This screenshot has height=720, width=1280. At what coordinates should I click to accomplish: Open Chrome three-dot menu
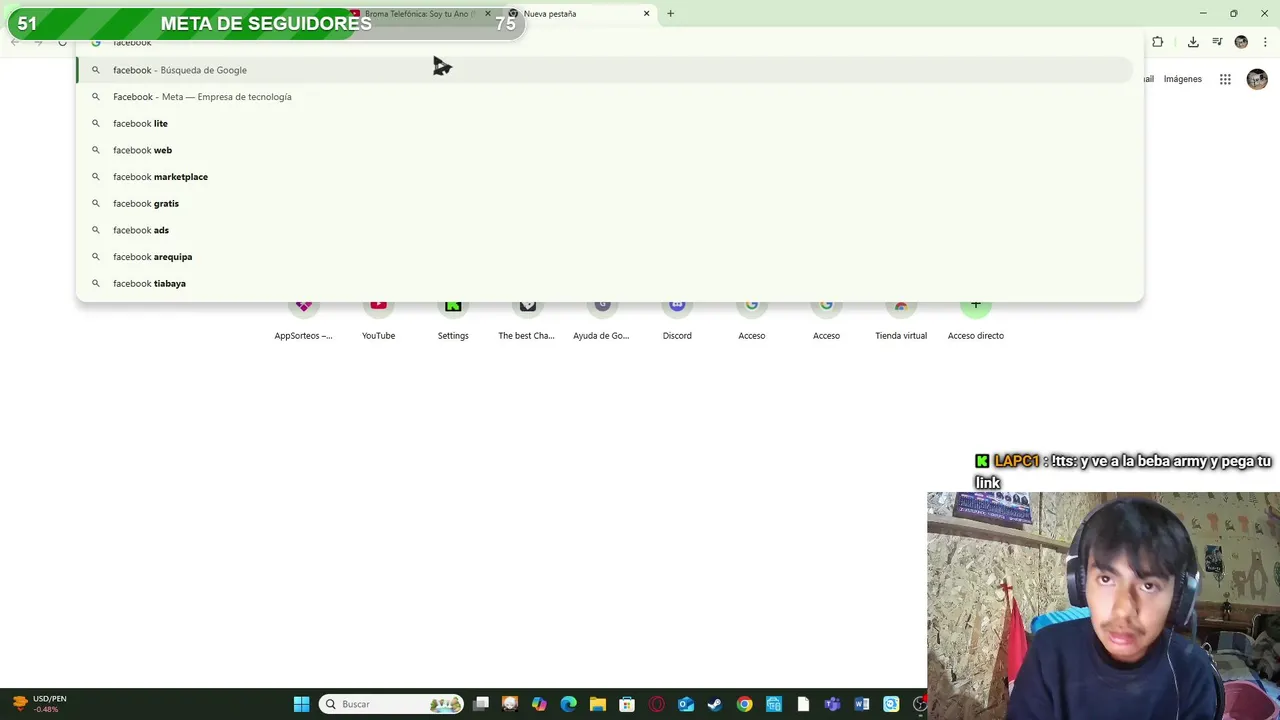click(x=1265, y=42)
